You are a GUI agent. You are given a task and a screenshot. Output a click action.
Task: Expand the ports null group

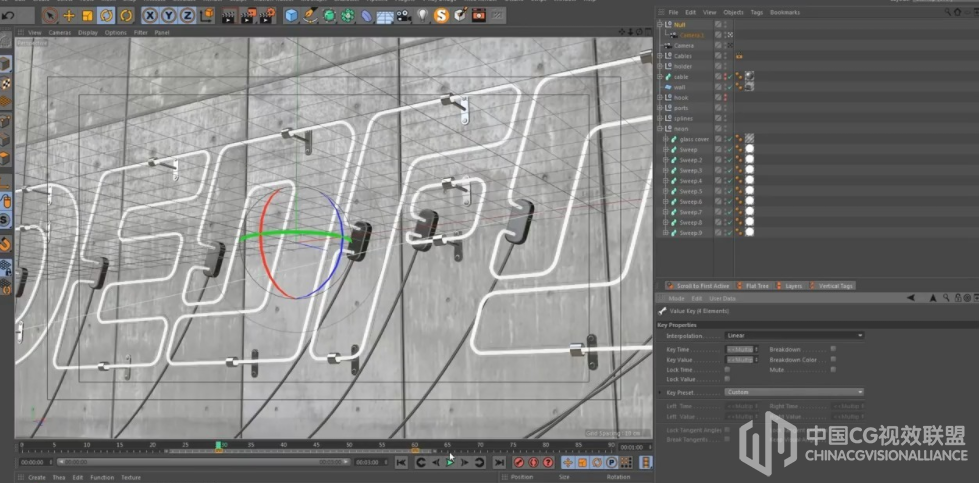pyautogui.click(x=660, y=108)
